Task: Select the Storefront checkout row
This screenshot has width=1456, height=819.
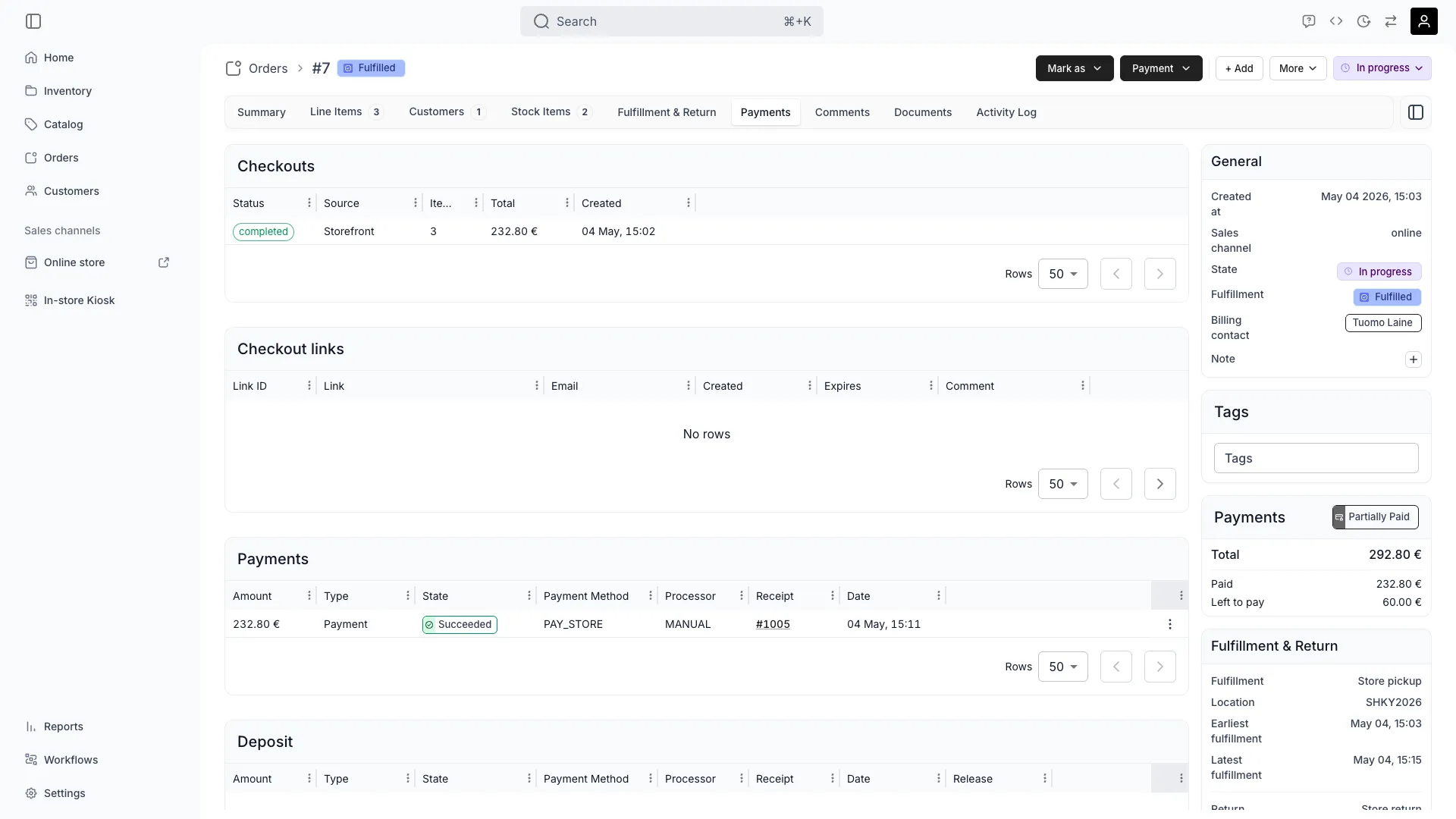Action: pos(706,231)
